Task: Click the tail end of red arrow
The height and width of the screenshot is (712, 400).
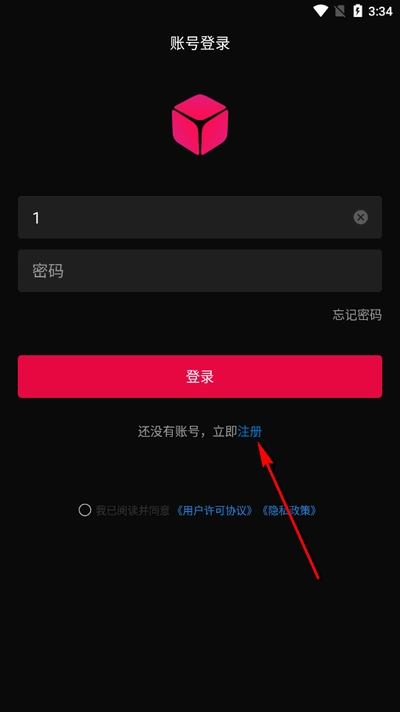Action: [x=318, y=578]
